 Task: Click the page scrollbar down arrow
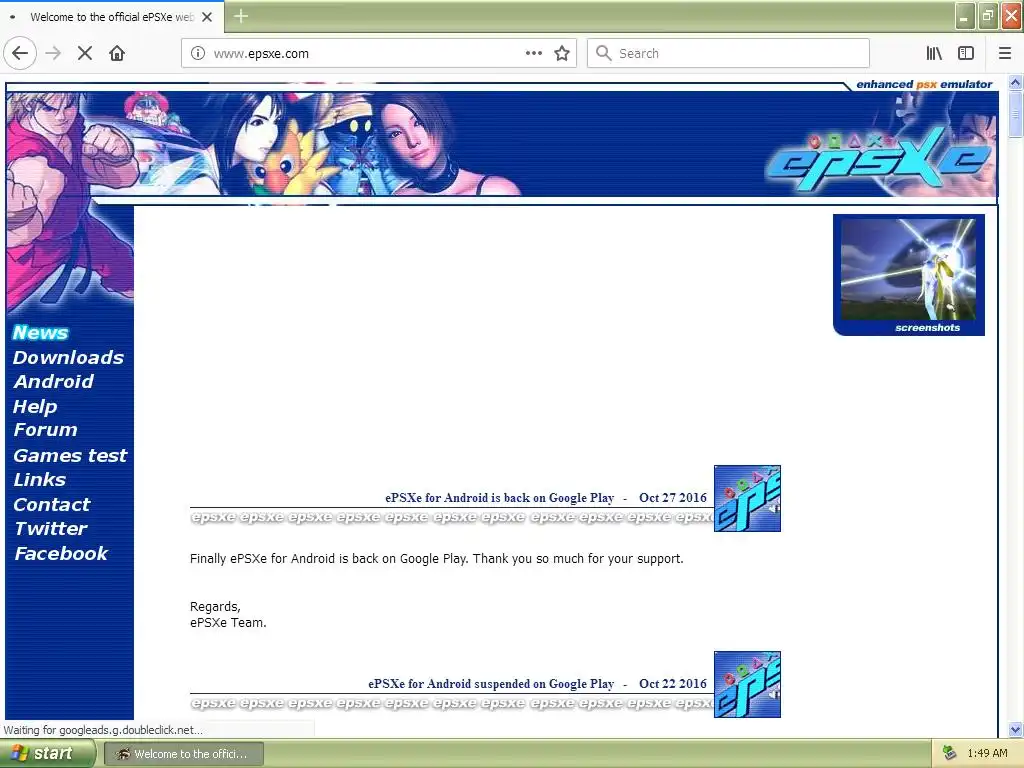[1015, 729]
